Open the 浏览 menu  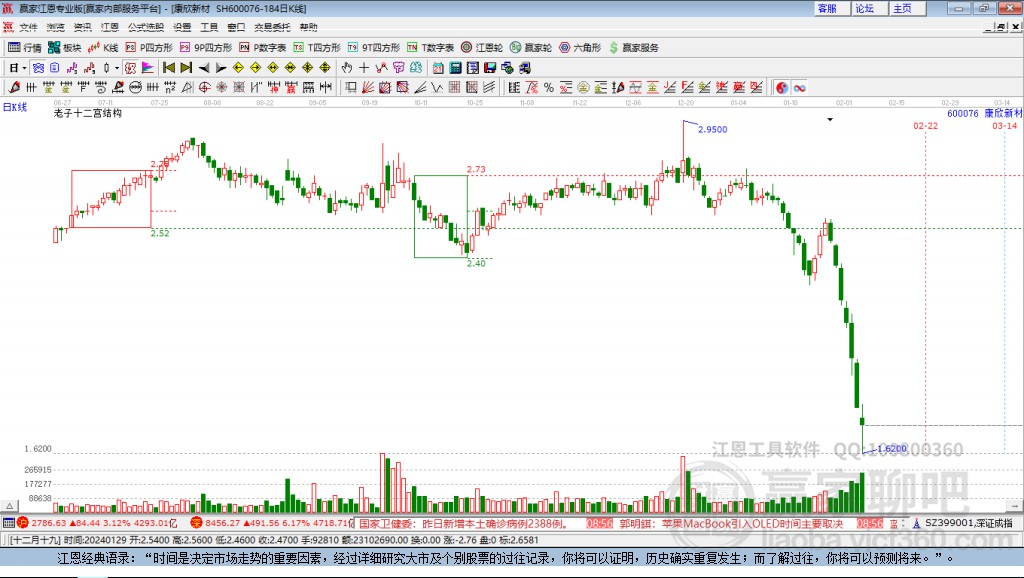tap(56, 27)
